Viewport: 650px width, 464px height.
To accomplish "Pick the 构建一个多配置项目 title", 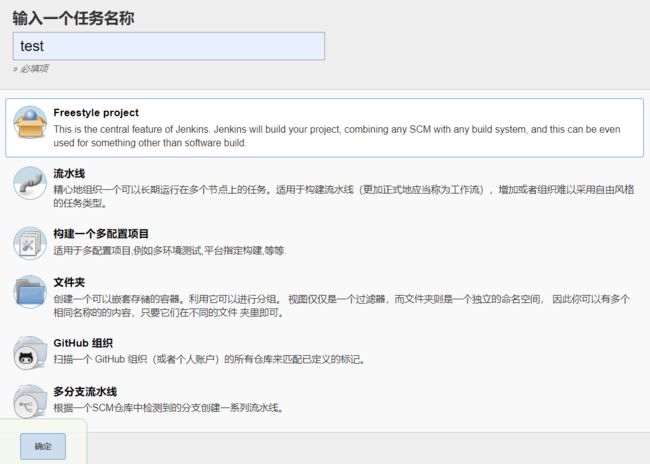I will 101,234.
